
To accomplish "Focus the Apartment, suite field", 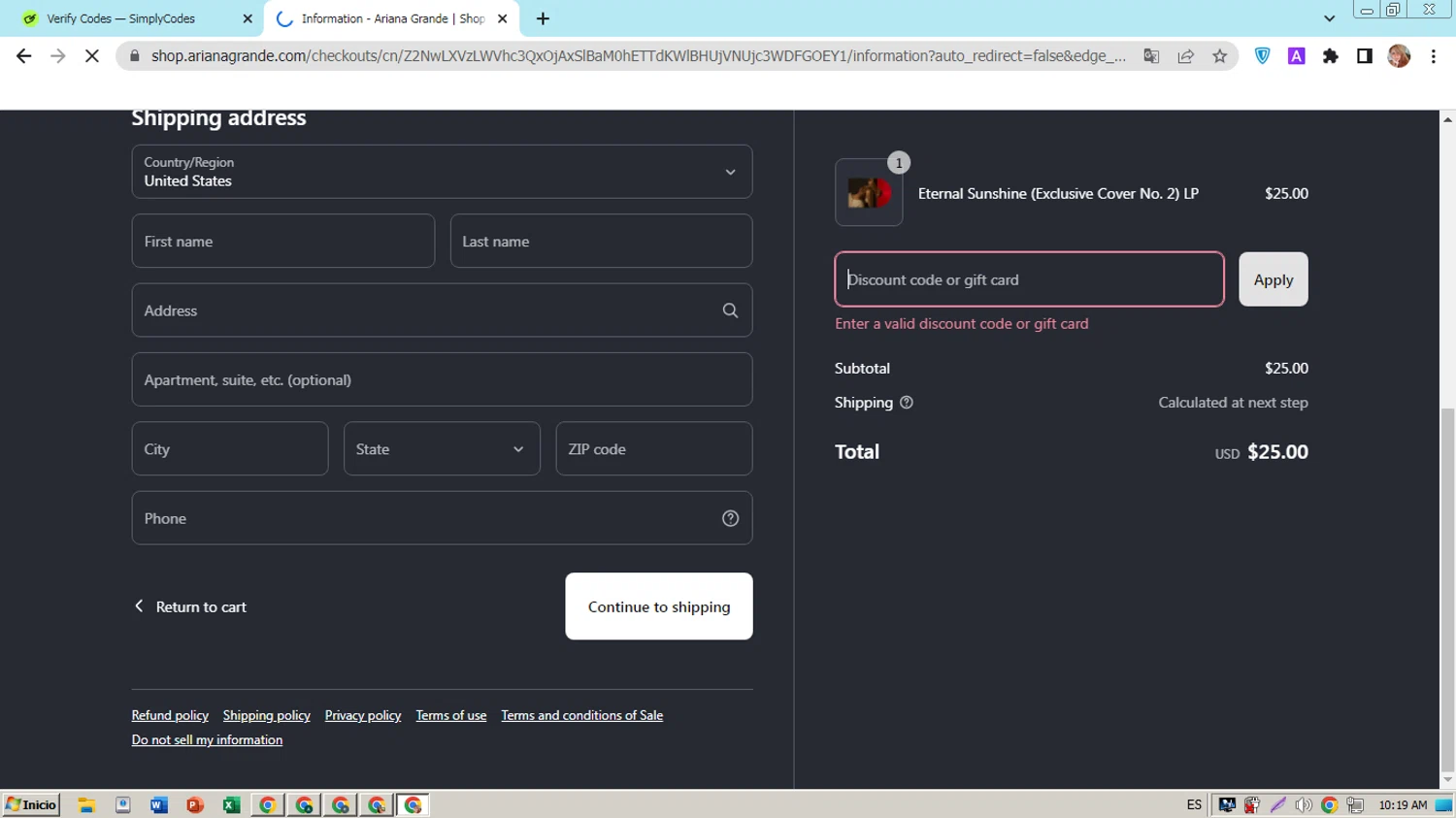I will point(442,379).
